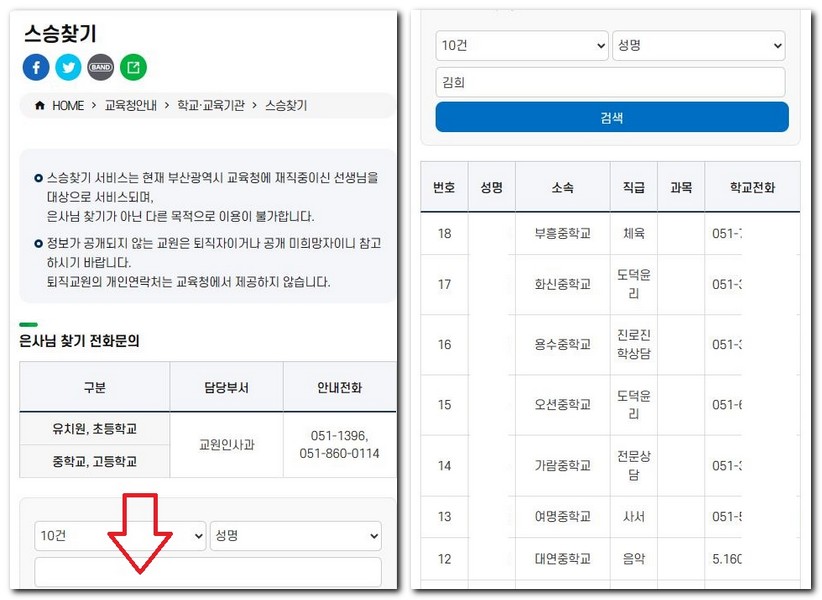Share the page via the Facebook icon

pyautogui.click(x=36, y=67)
